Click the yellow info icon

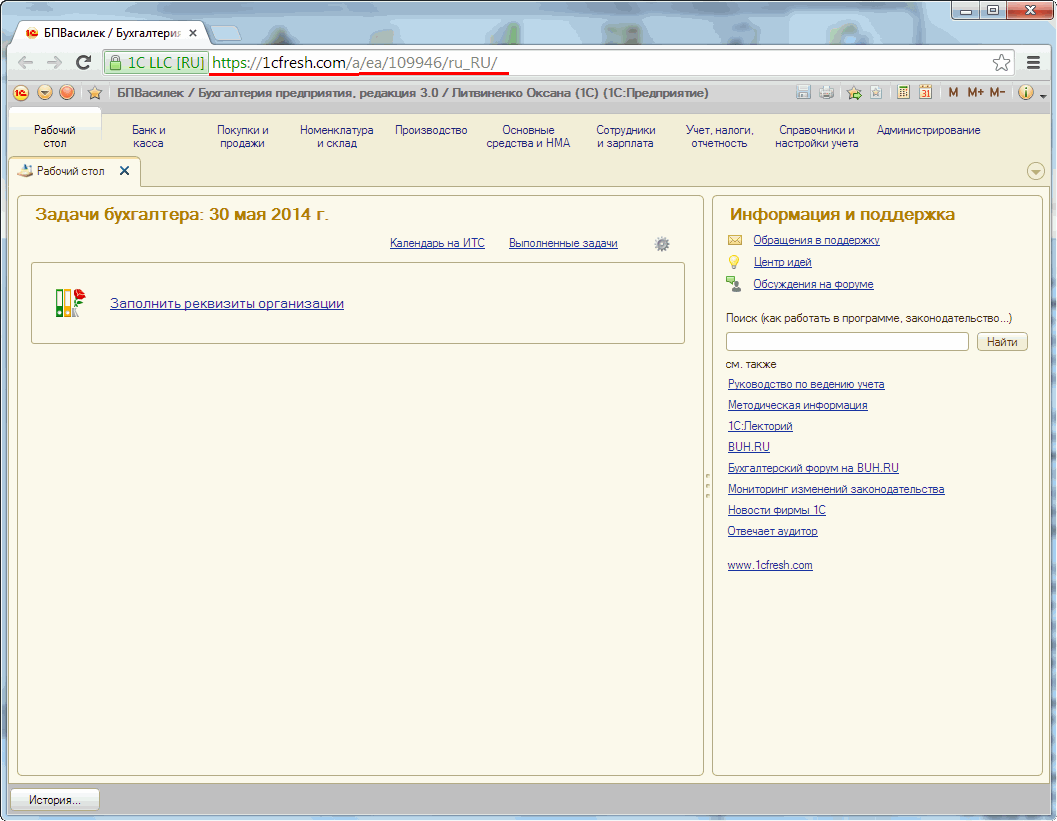1025,93
